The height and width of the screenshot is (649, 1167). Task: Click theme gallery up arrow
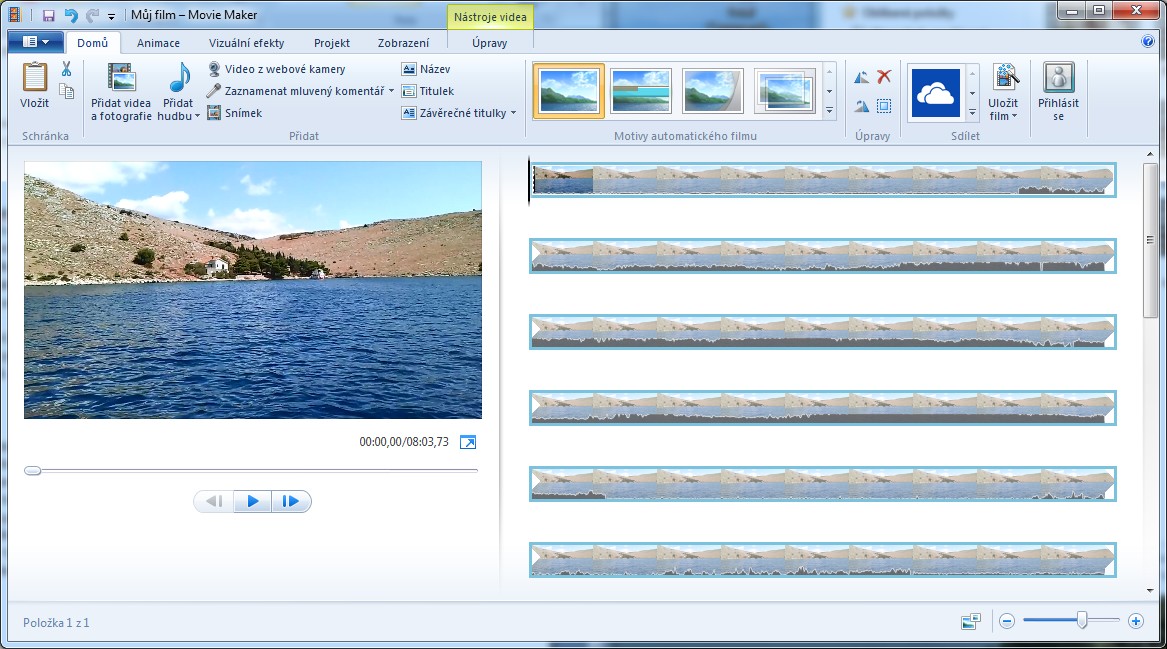click(x=829, y=72)
